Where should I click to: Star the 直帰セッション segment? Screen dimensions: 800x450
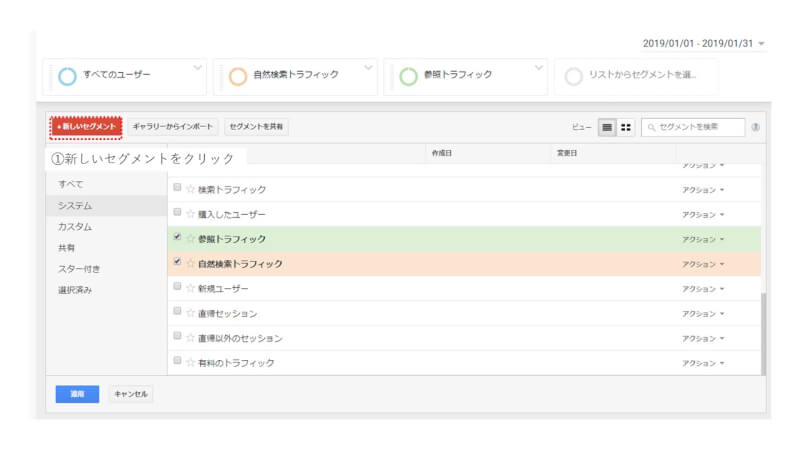190,313
